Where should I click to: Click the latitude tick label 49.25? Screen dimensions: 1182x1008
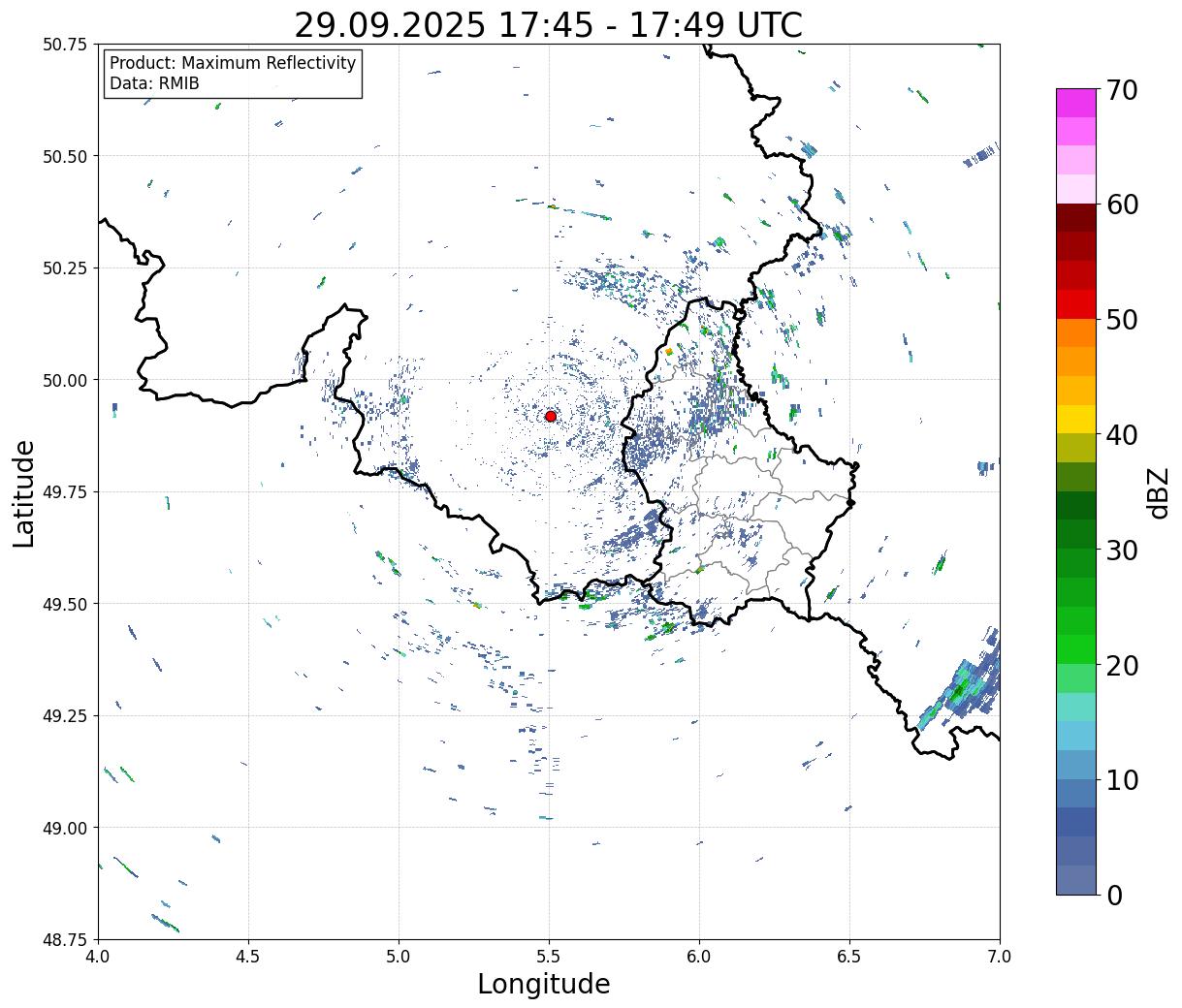pos(65,716)
